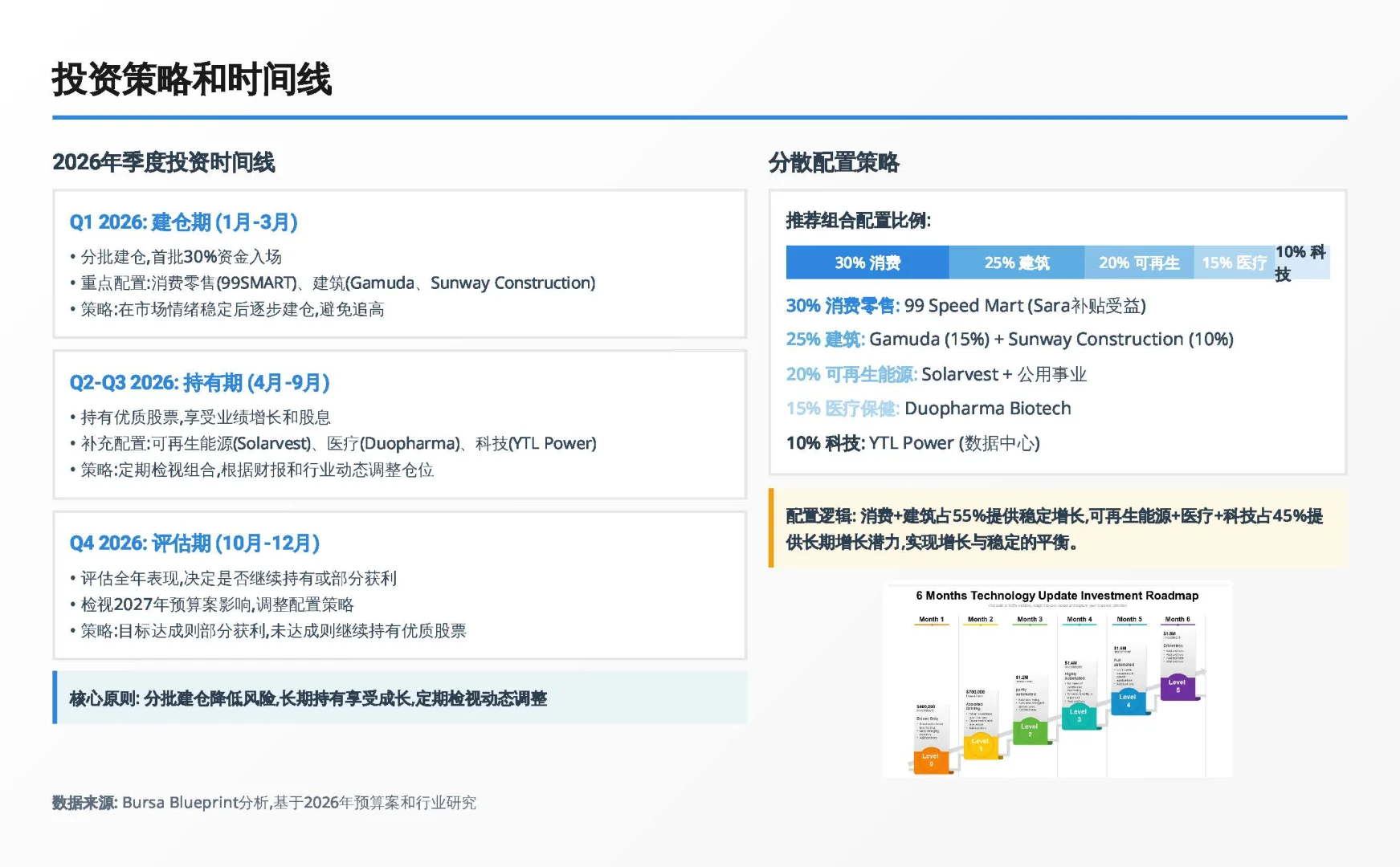
Task: Click the 30% 消费 bar segment
Action: (x=867, y=263)
